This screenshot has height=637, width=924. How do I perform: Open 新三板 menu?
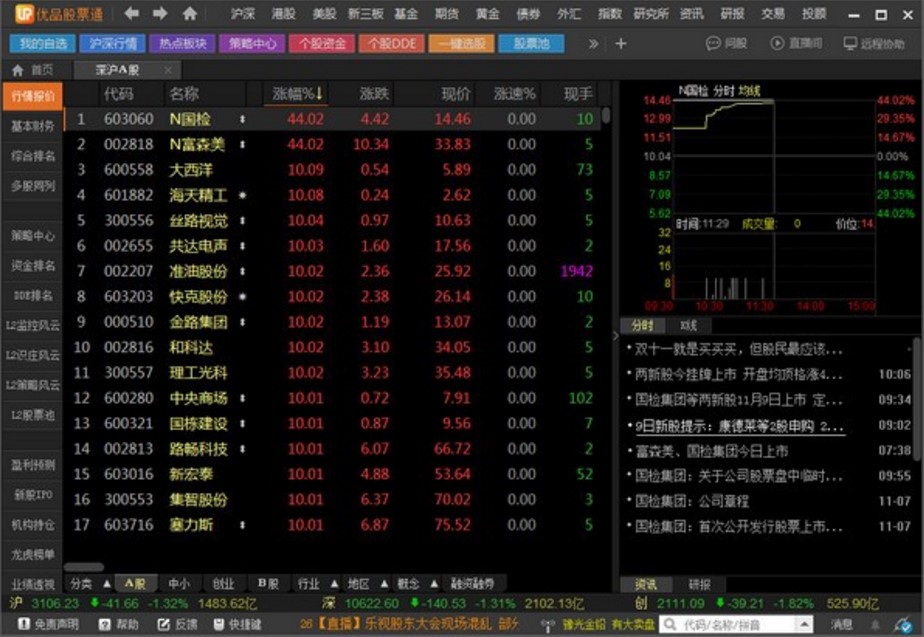pos(365,14)
